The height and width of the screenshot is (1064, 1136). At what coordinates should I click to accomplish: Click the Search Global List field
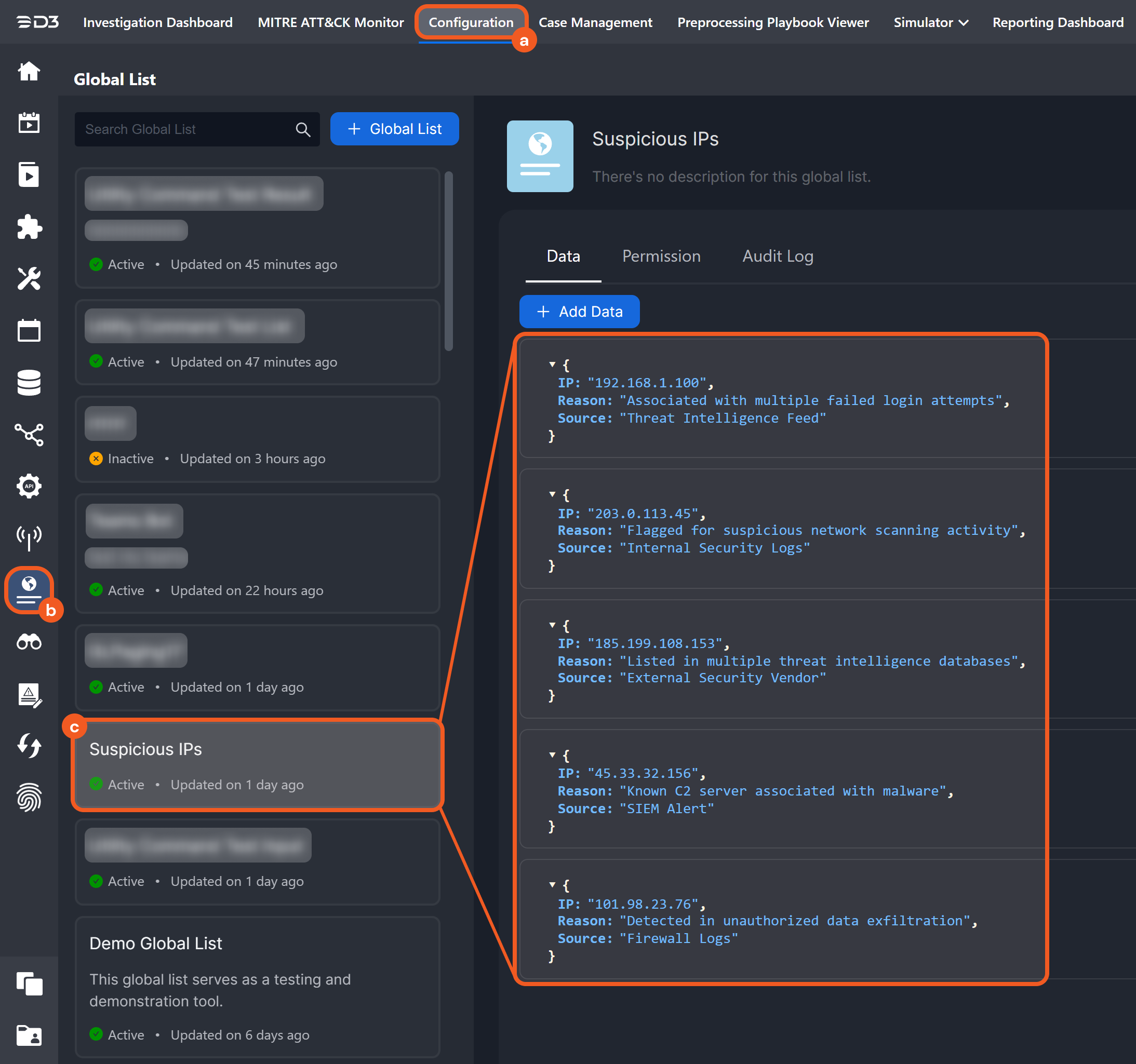click(x=186, y=130)
